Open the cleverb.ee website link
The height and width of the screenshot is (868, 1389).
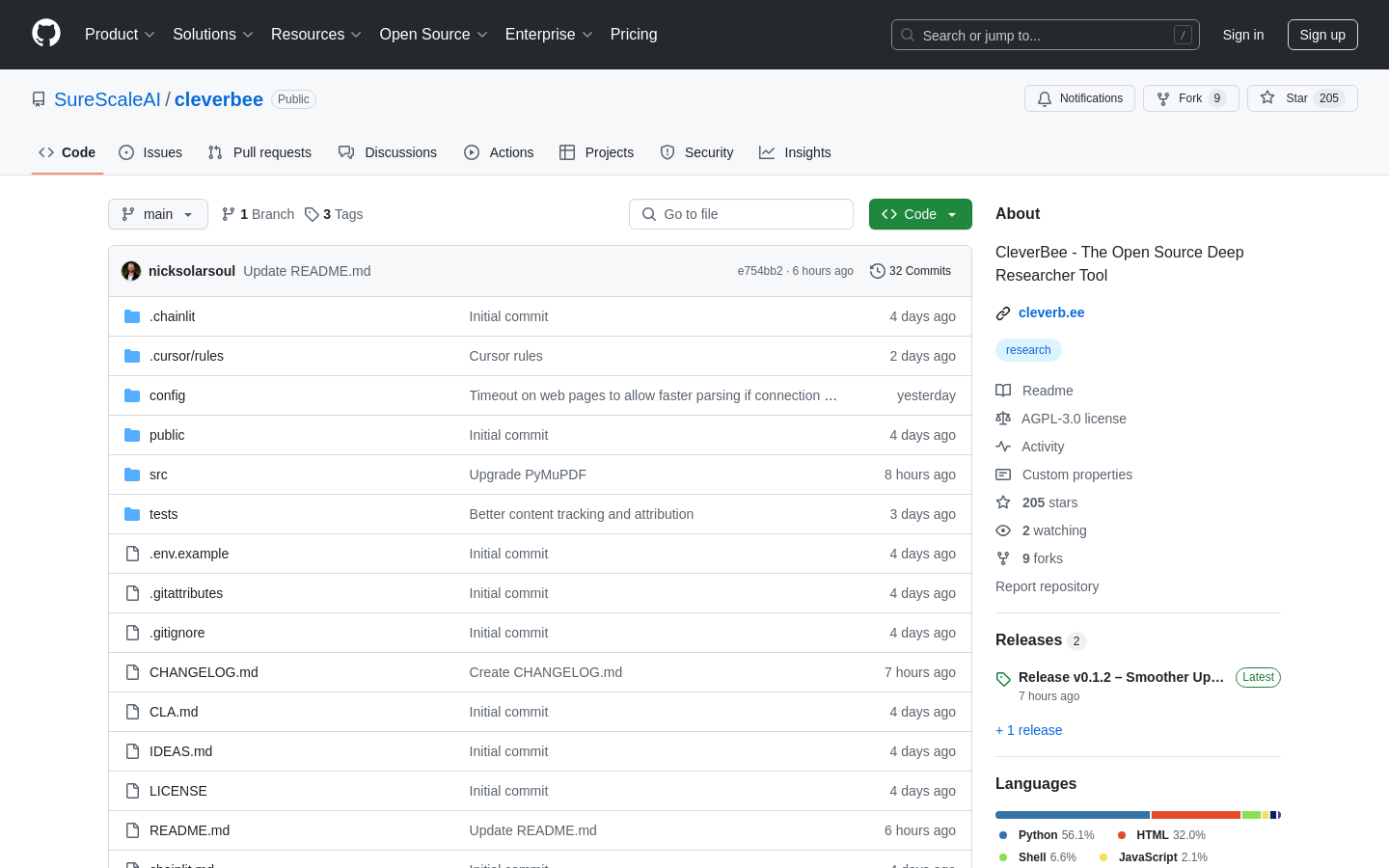(1051, 312)
